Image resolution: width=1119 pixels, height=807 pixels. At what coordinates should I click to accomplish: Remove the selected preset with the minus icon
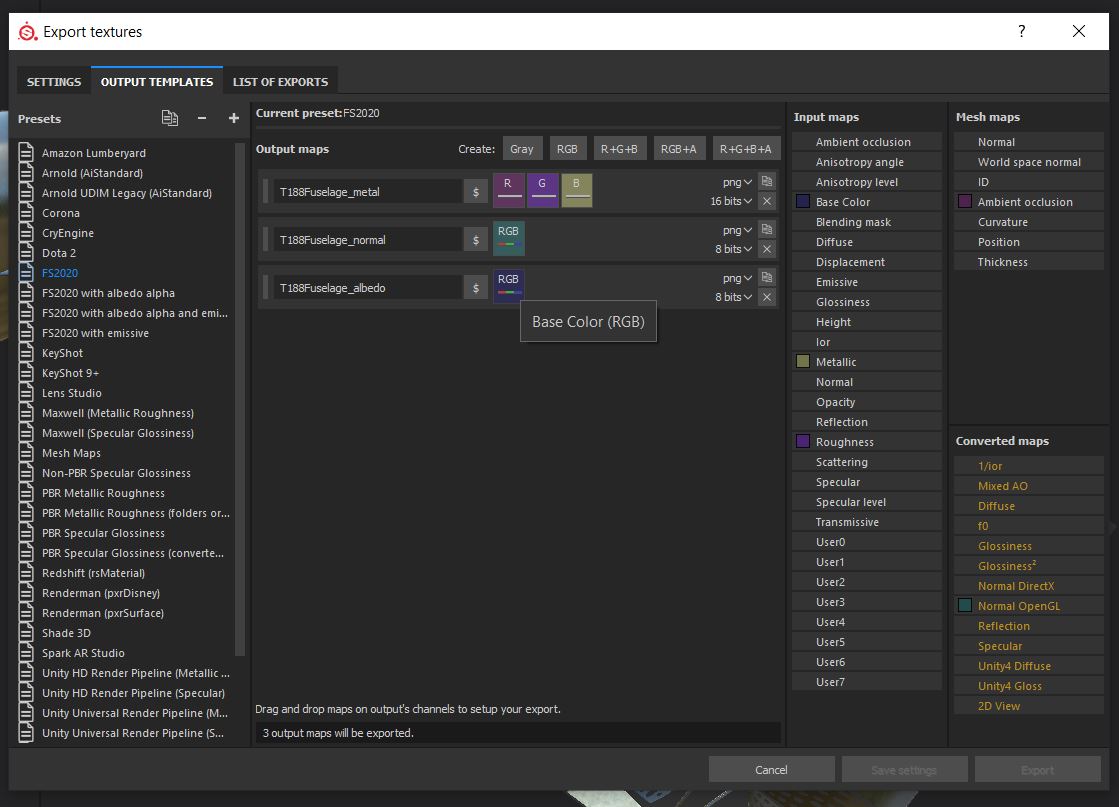201,118
